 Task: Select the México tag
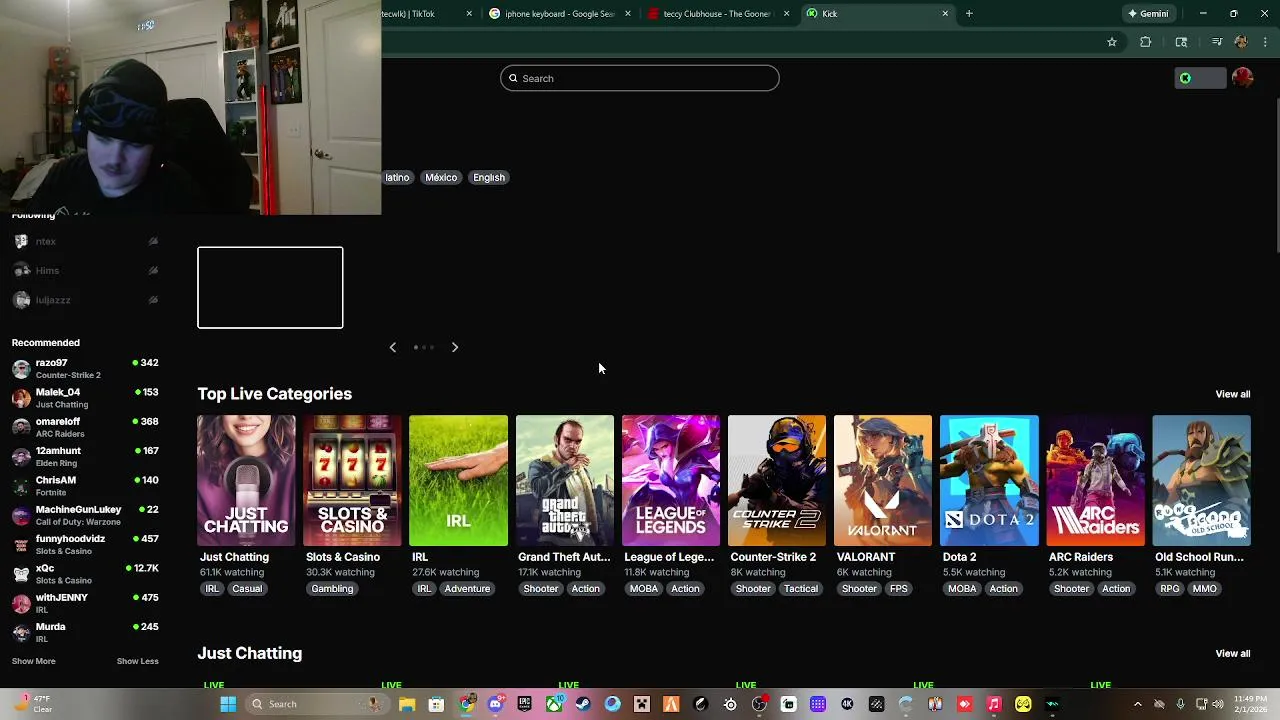[x=441, y=177]
